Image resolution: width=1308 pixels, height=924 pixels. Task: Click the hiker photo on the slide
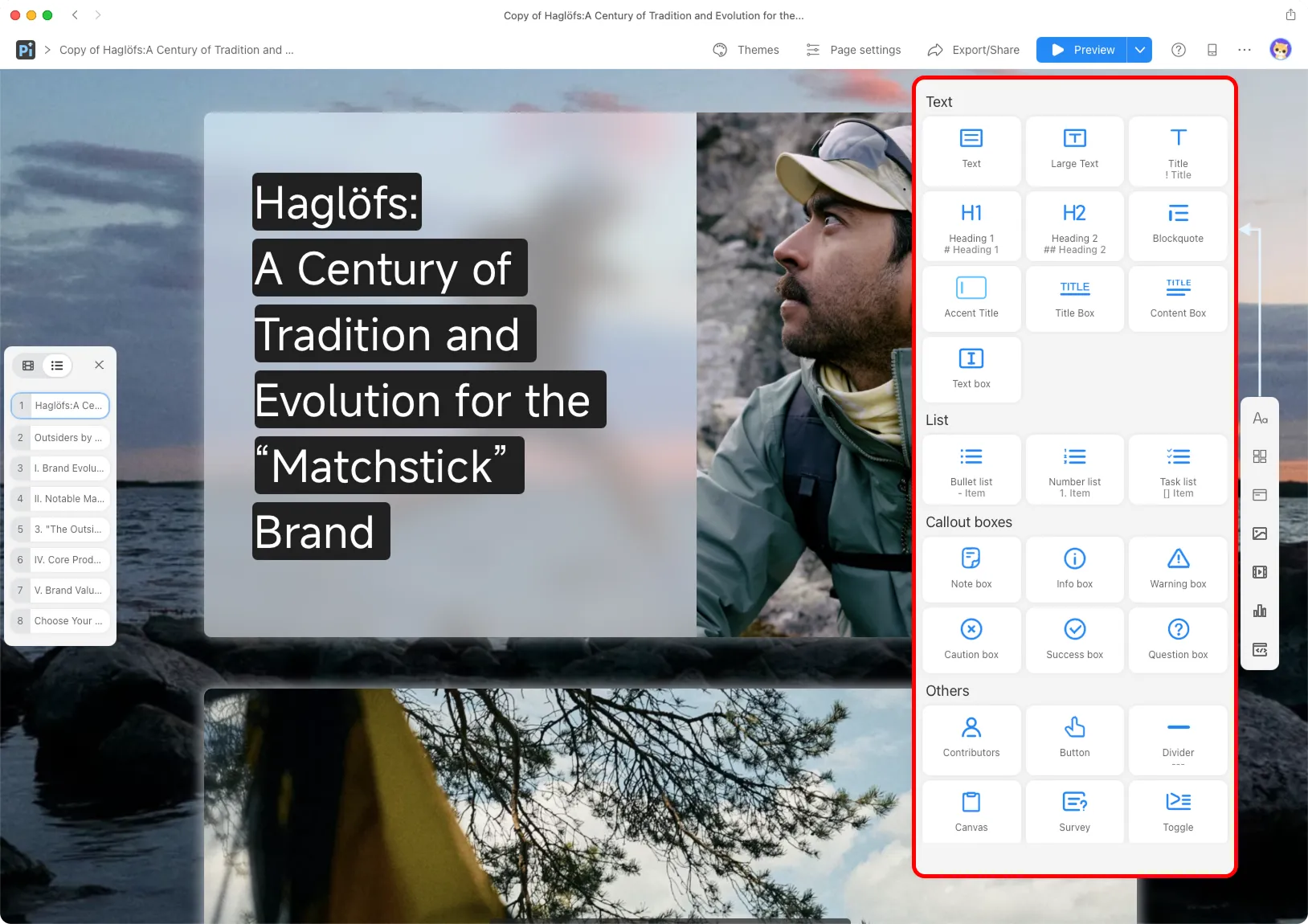804,374
